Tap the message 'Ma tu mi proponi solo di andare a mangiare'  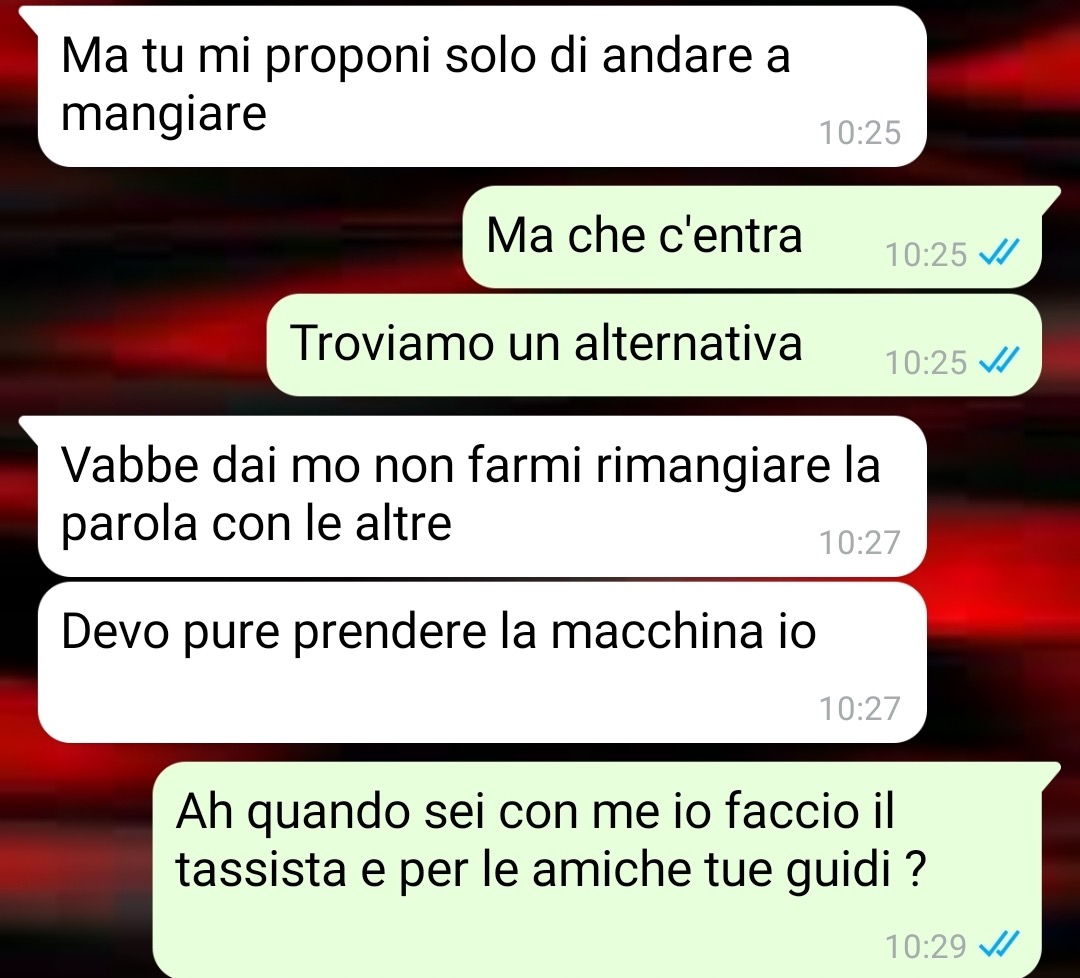pyautogui.click(x=482, y=86)
